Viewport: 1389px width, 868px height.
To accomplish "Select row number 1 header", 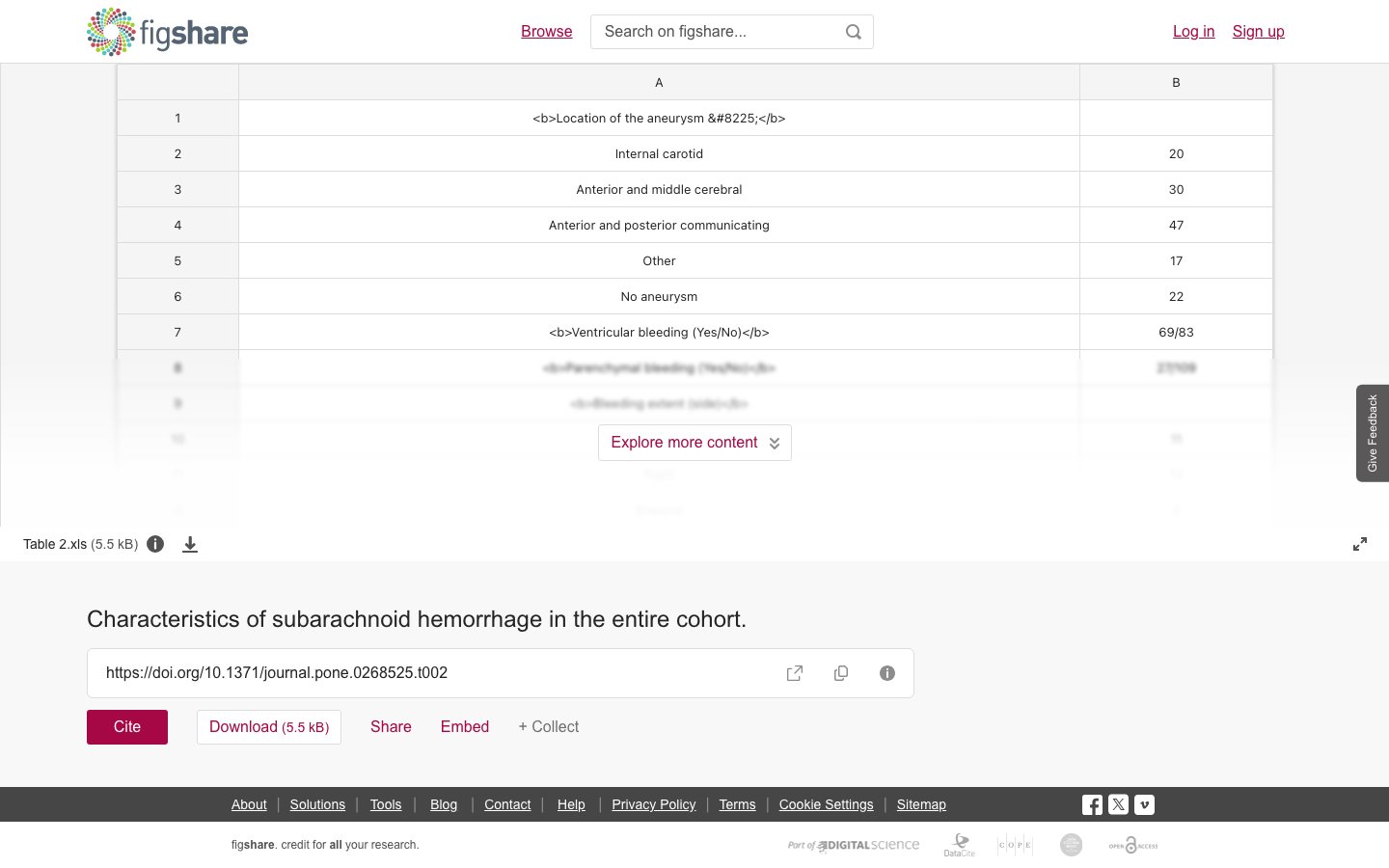I will tap(177, 118).
